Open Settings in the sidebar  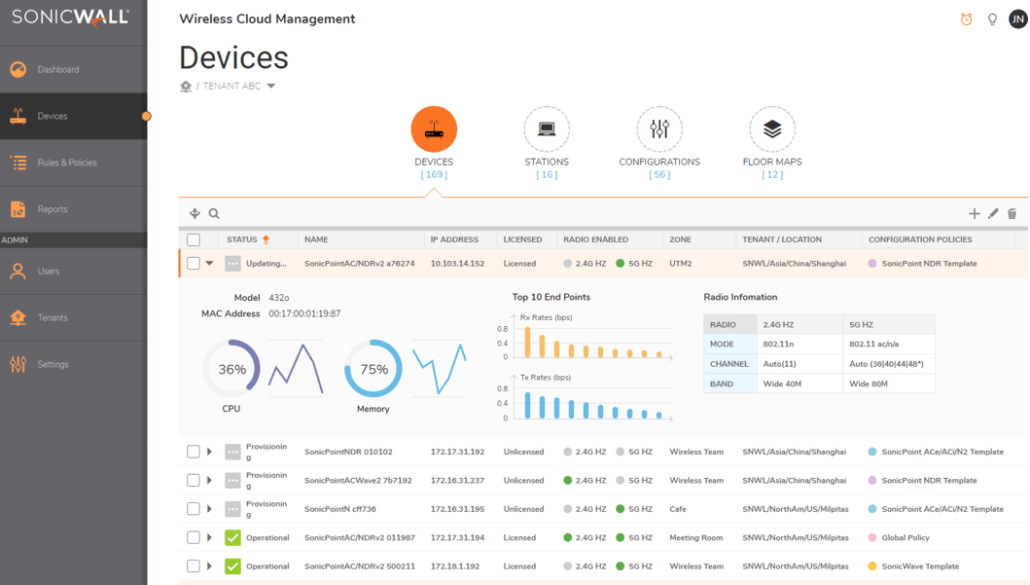[73, 364]
